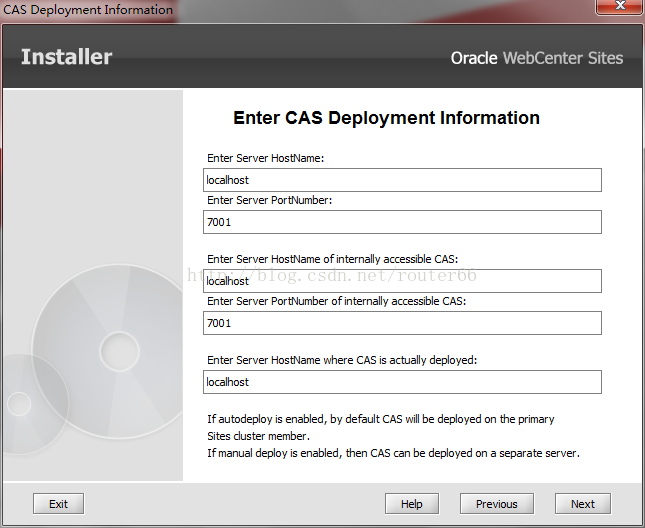Select the 'If autodeploy is enabled' note text
The image size is (645, 528).
point(381,419)
